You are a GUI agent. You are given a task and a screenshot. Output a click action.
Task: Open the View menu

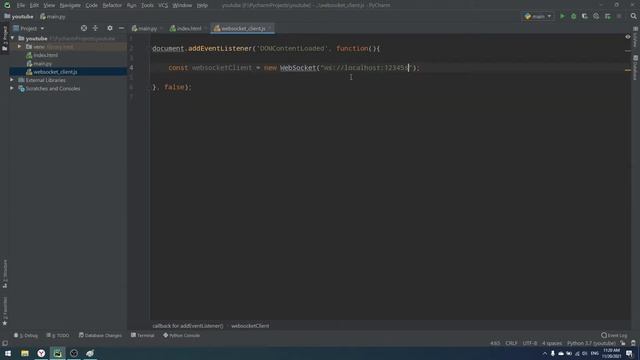(49, 5)
